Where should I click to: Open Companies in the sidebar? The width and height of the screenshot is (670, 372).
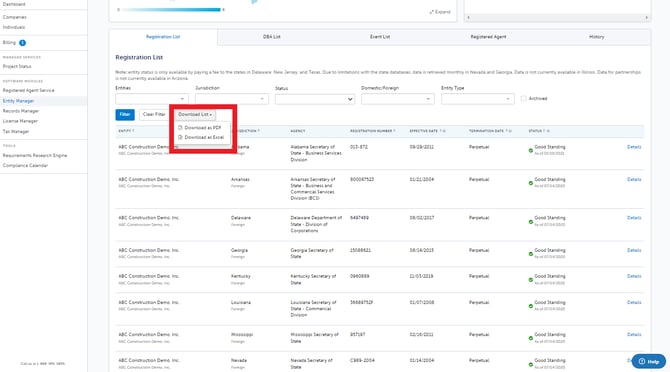pos(15,17)
